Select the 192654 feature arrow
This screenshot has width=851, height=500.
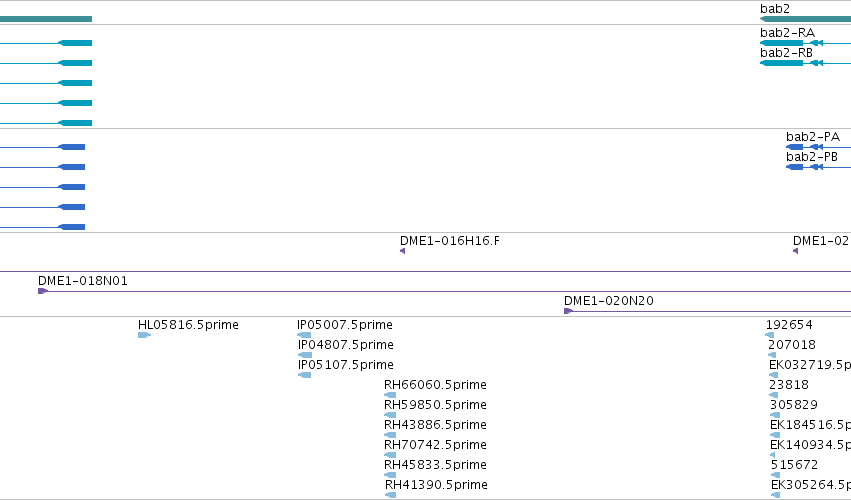(x=770, y=335)
